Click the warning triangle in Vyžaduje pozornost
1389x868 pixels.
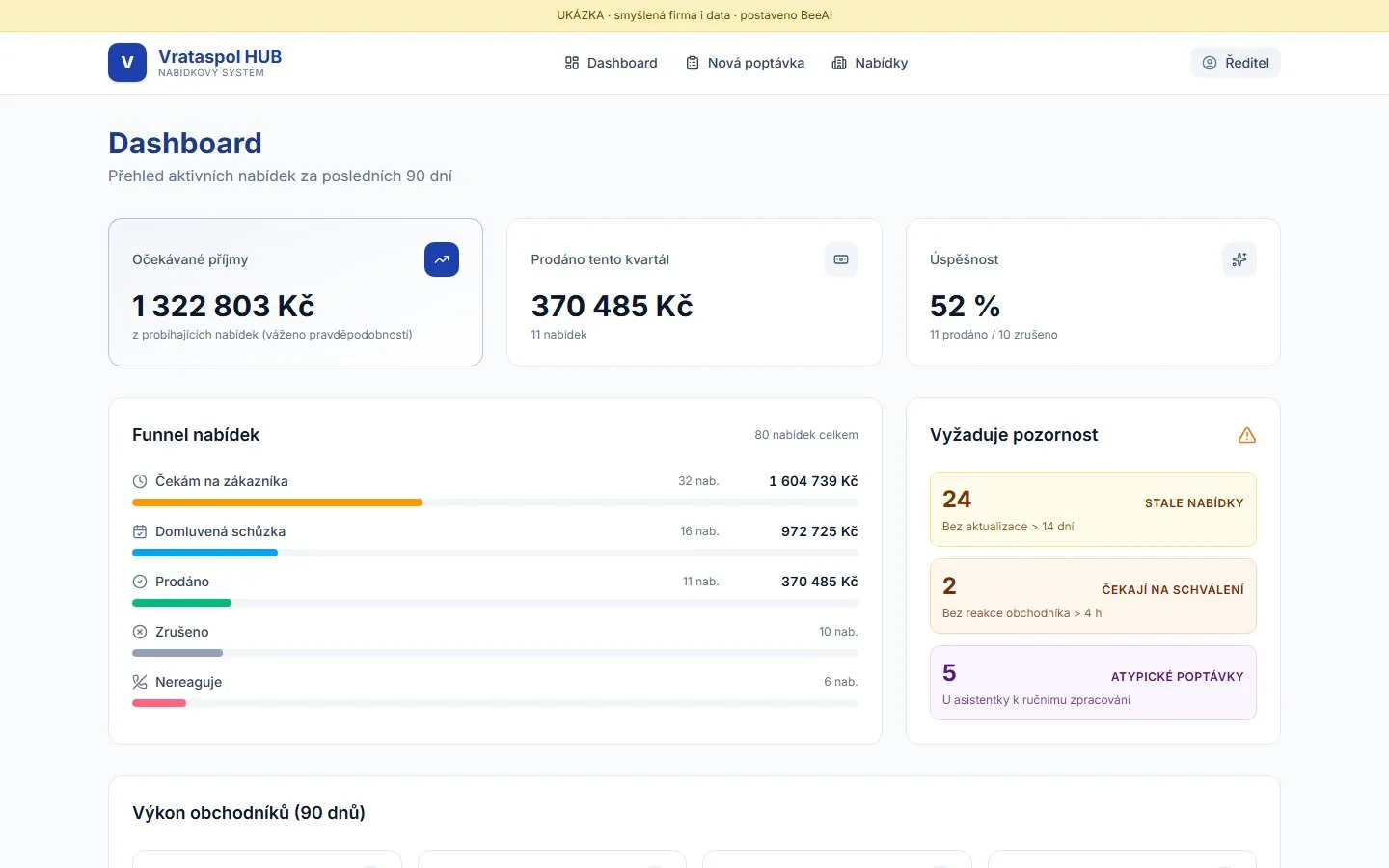1247,435
